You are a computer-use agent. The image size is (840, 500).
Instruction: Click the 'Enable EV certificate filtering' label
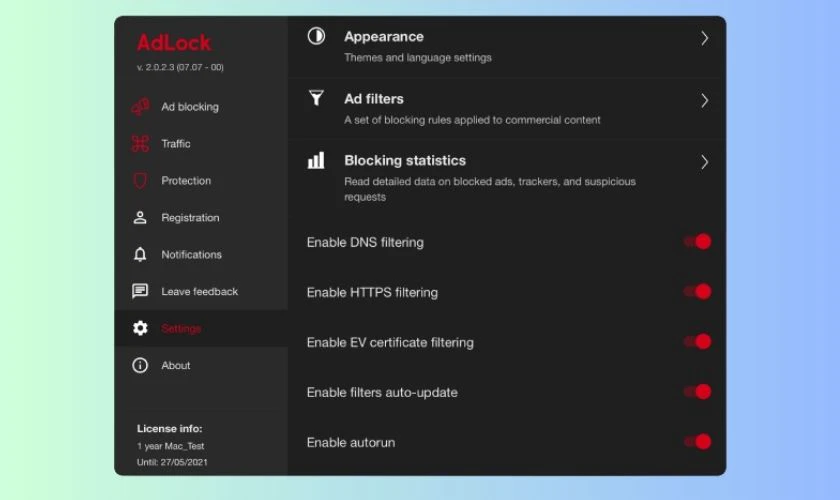[390, 342]
